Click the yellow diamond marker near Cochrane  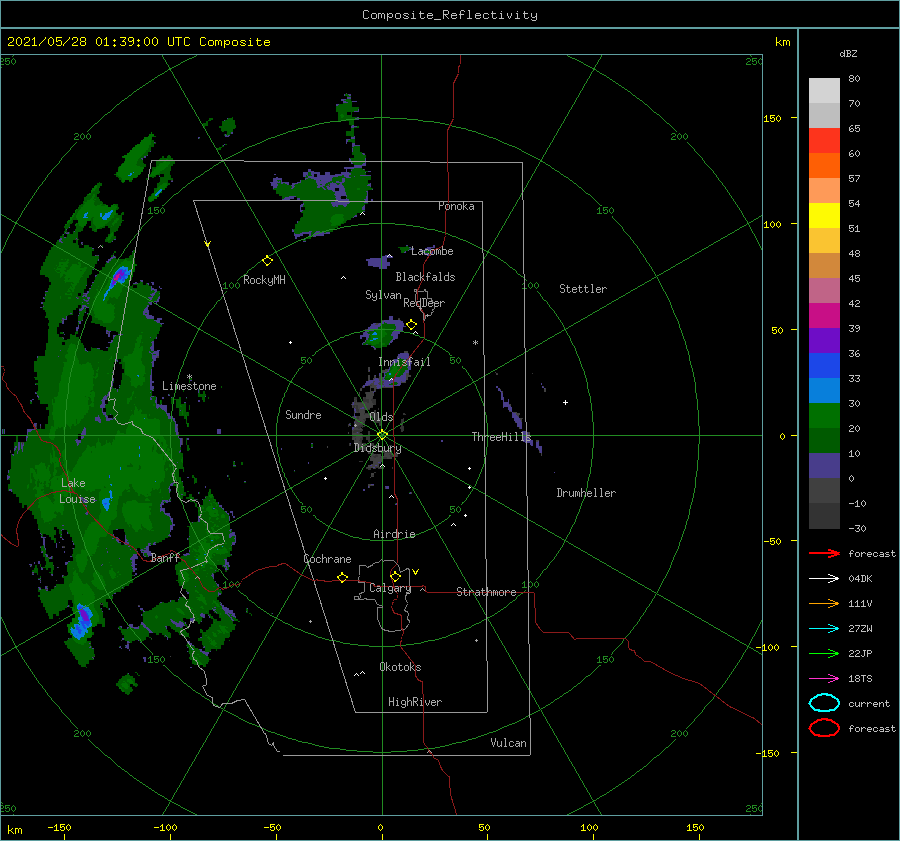[x=343, y=577]
